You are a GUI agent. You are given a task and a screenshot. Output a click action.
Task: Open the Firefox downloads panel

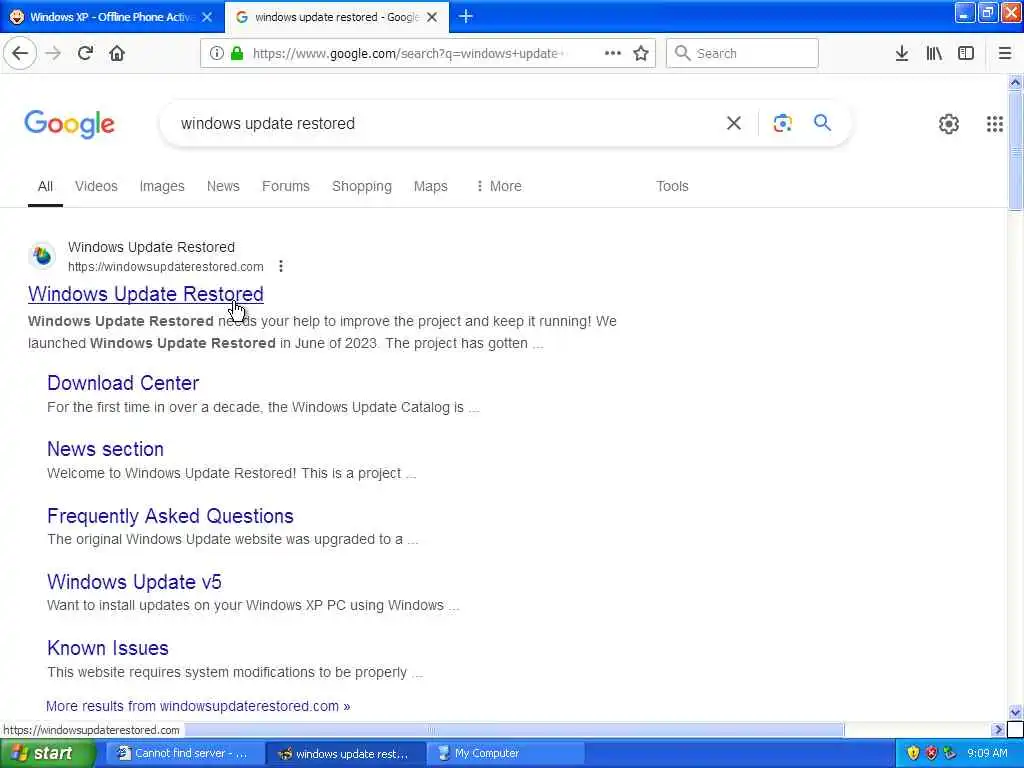click(x=902, y=54)
